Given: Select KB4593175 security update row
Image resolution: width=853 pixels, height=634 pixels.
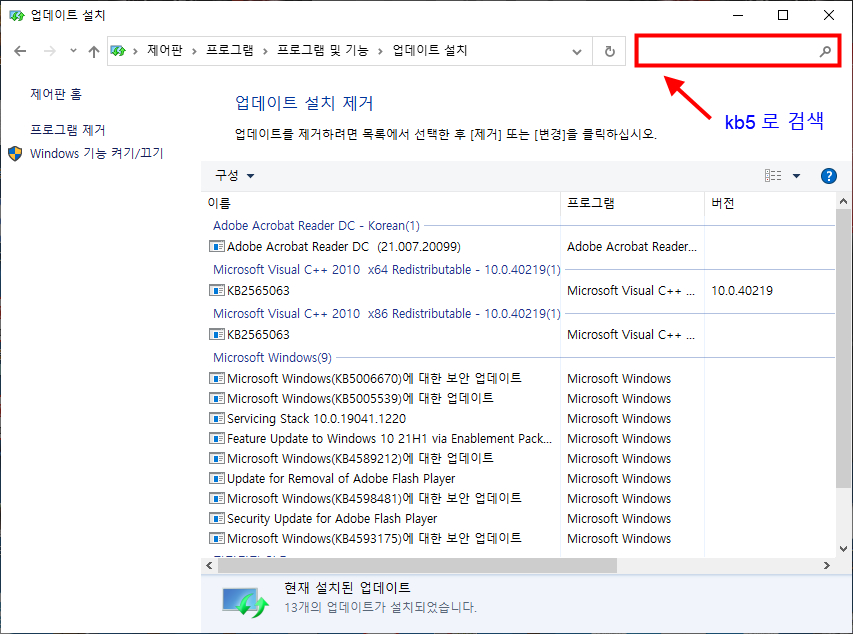Looking at the screenshot, I should tap(374, 538).
